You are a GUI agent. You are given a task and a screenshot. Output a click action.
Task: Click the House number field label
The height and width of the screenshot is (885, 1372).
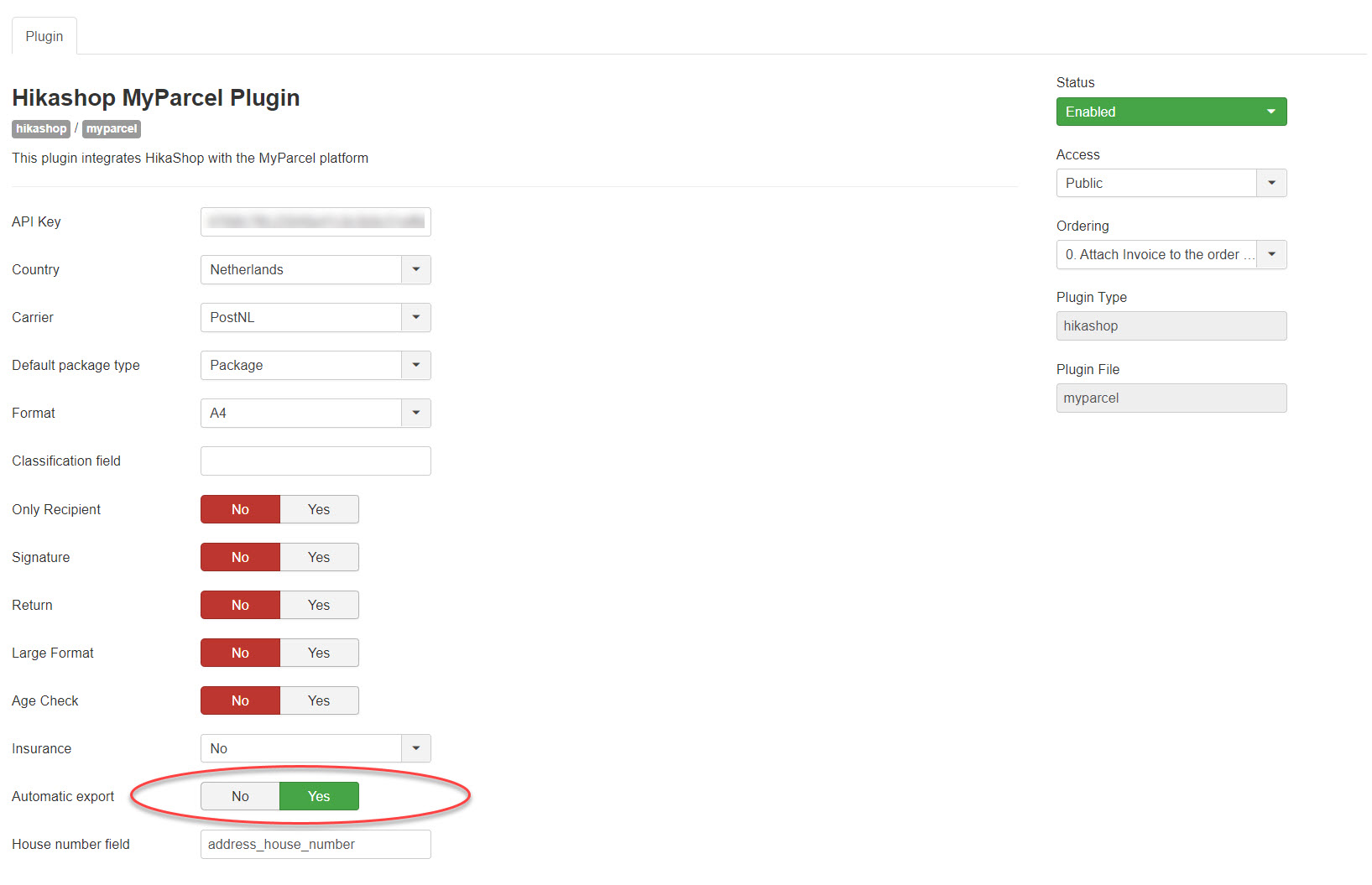coord(70,844)
